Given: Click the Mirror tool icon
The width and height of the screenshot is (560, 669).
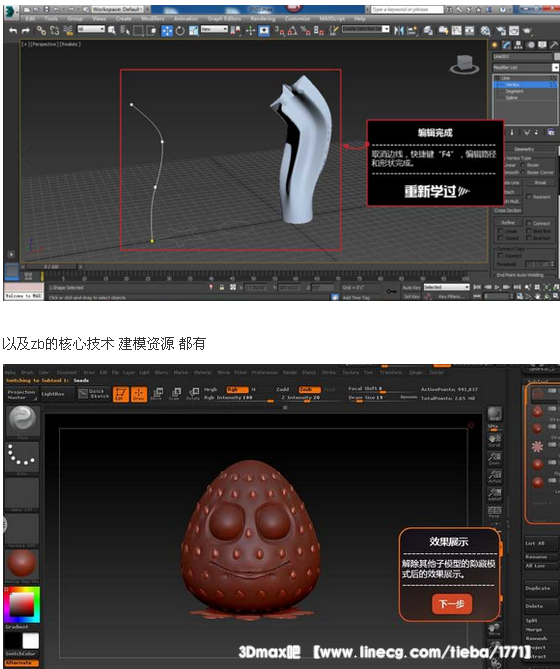Looking at the screenshot, I should [x=399, y=30].
